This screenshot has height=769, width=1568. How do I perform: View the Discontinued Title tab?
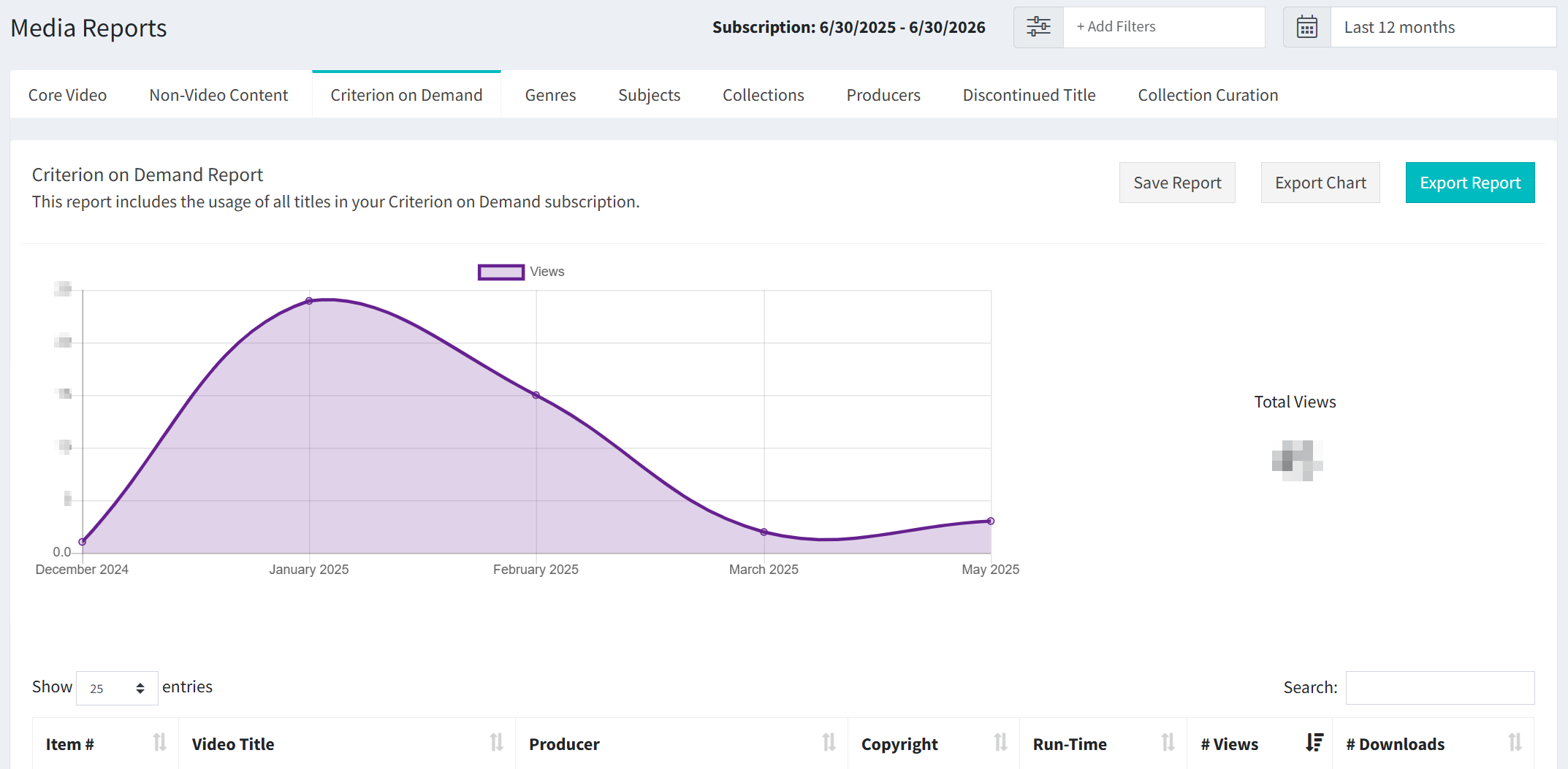1029,95
